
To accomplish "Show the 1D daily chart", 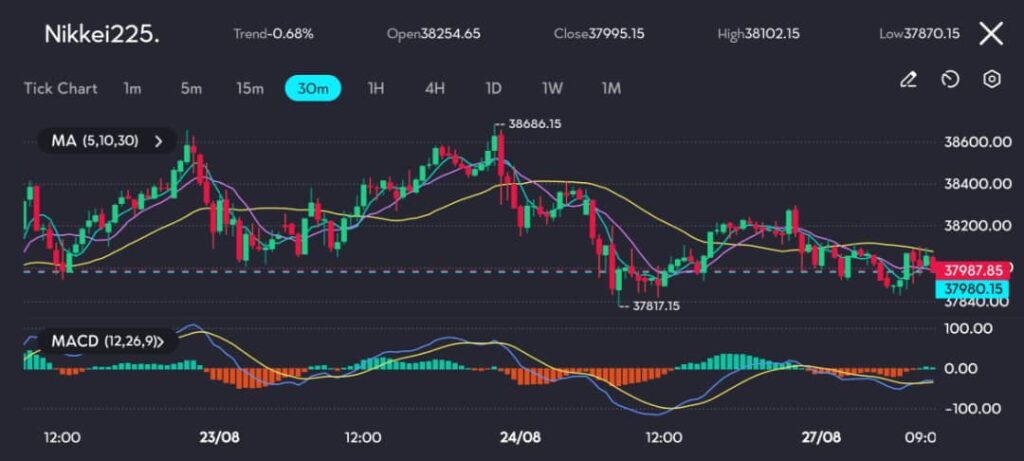I will [493, 88].
